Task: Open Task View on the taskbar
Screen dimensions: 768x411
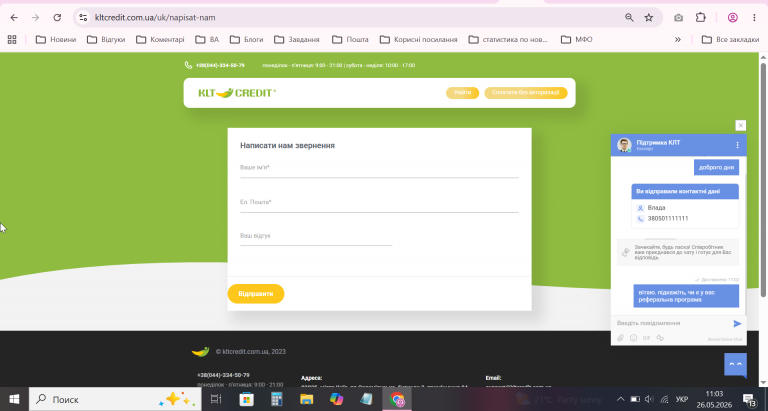Action: (216, 399)
